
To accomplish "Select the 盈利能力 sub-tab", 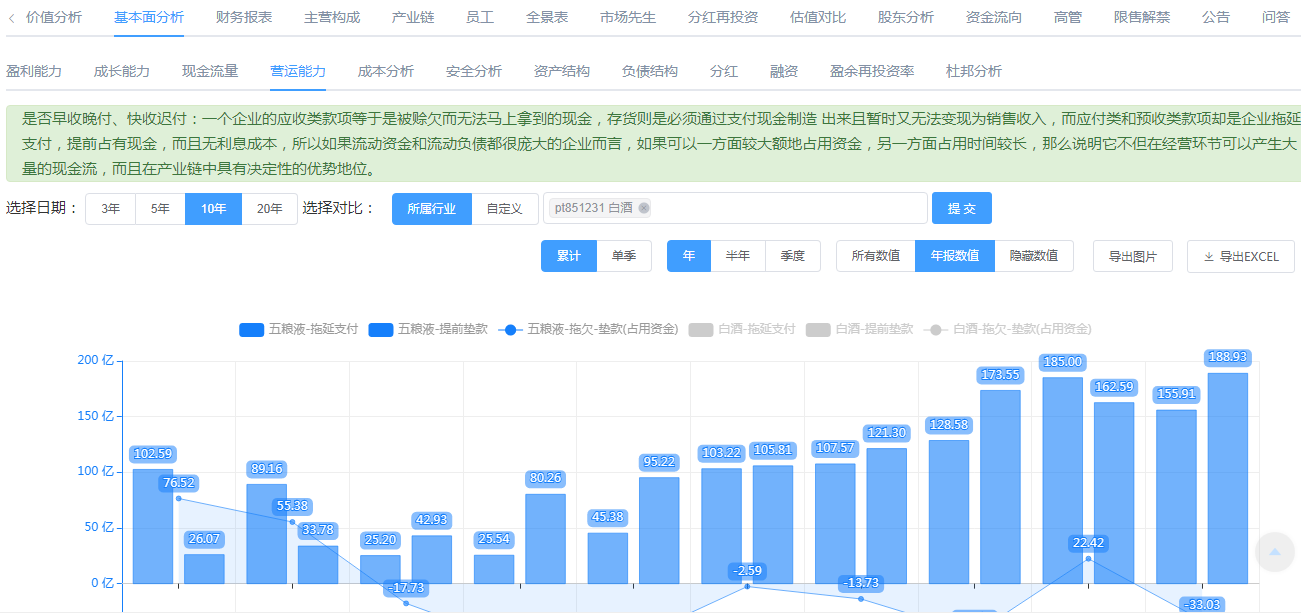I will coord(34,71).
